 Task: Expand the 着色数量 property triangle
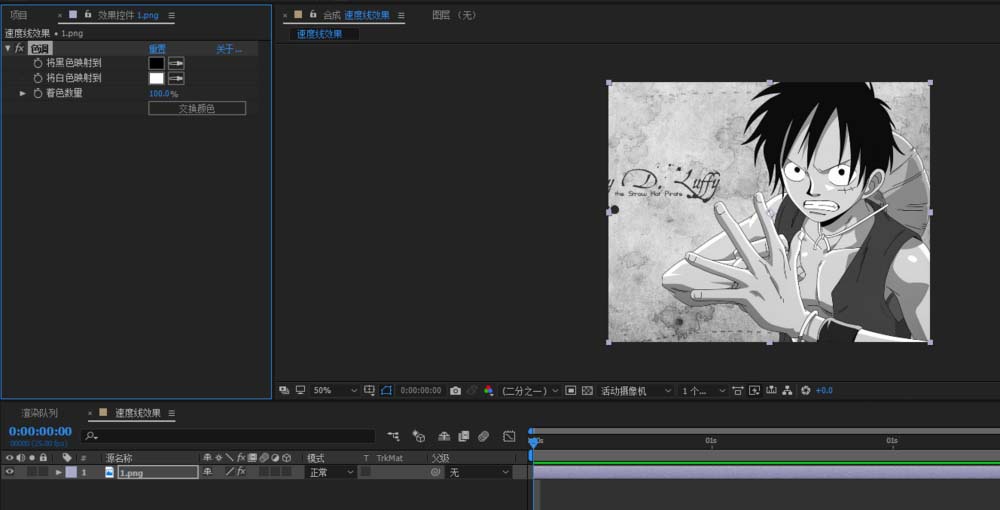click(x=23, y=93)
